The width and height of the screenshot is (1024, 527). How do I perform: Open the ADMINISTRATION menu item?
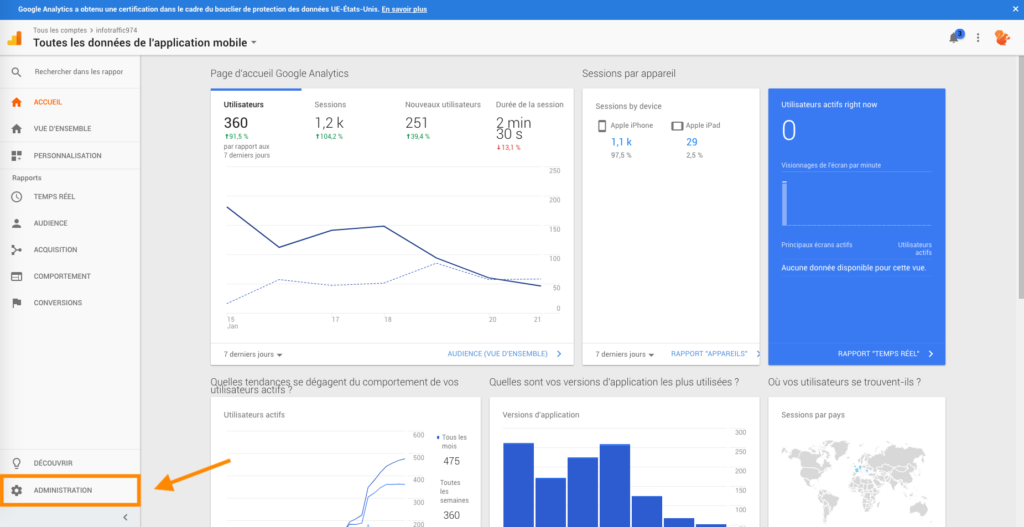63,490
